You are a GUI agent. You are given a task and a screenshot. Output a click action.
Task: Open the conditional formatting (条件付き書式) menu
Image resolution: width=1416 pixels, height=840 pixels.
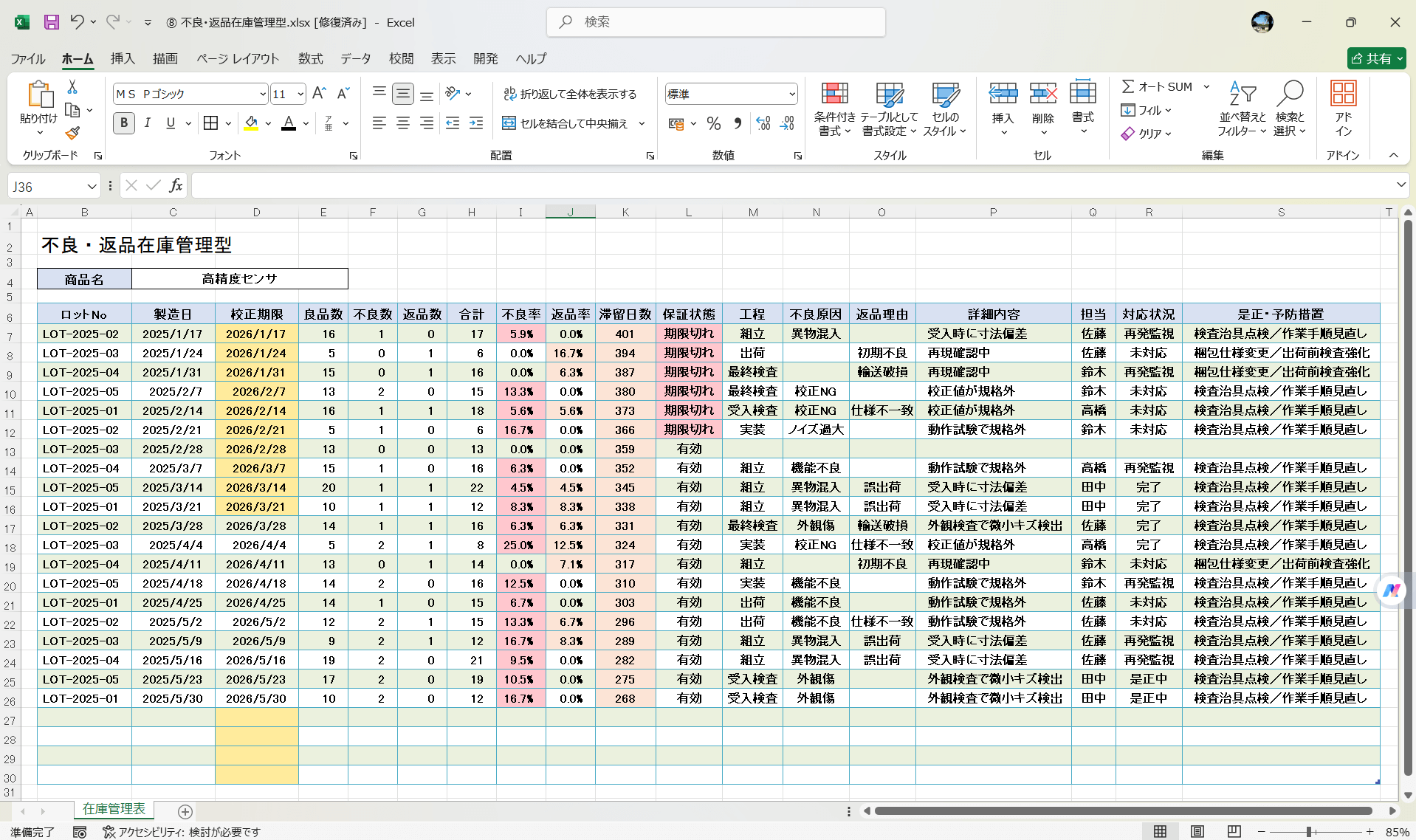(x=834, y=109)
